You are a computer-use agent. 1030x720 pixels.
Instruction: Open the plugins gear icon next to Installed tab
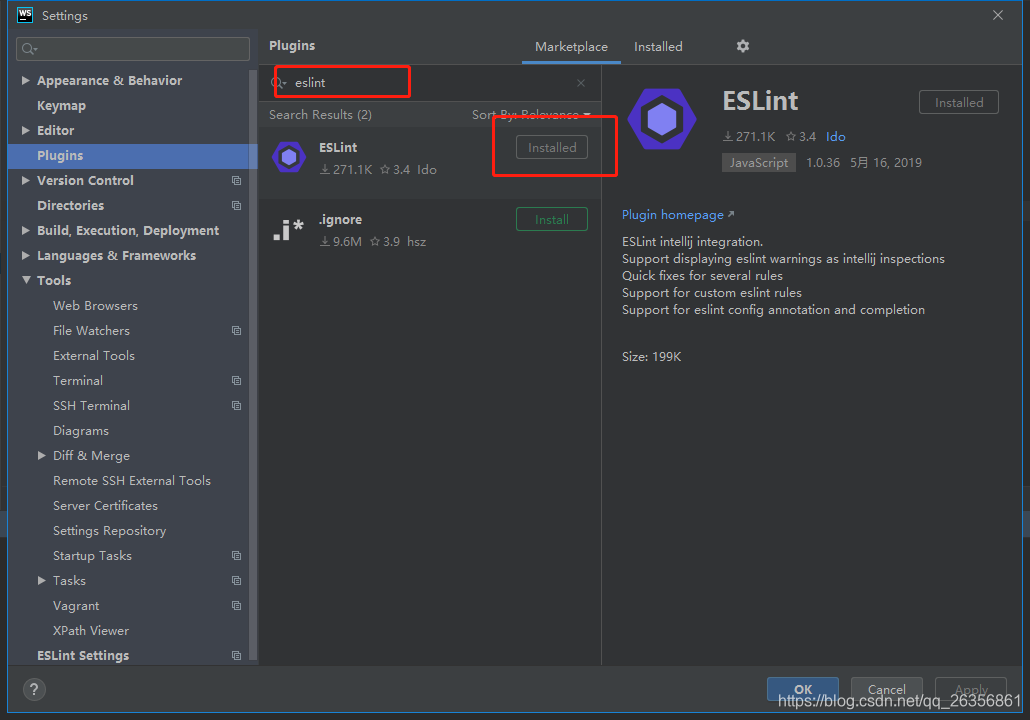pos(742,46)
